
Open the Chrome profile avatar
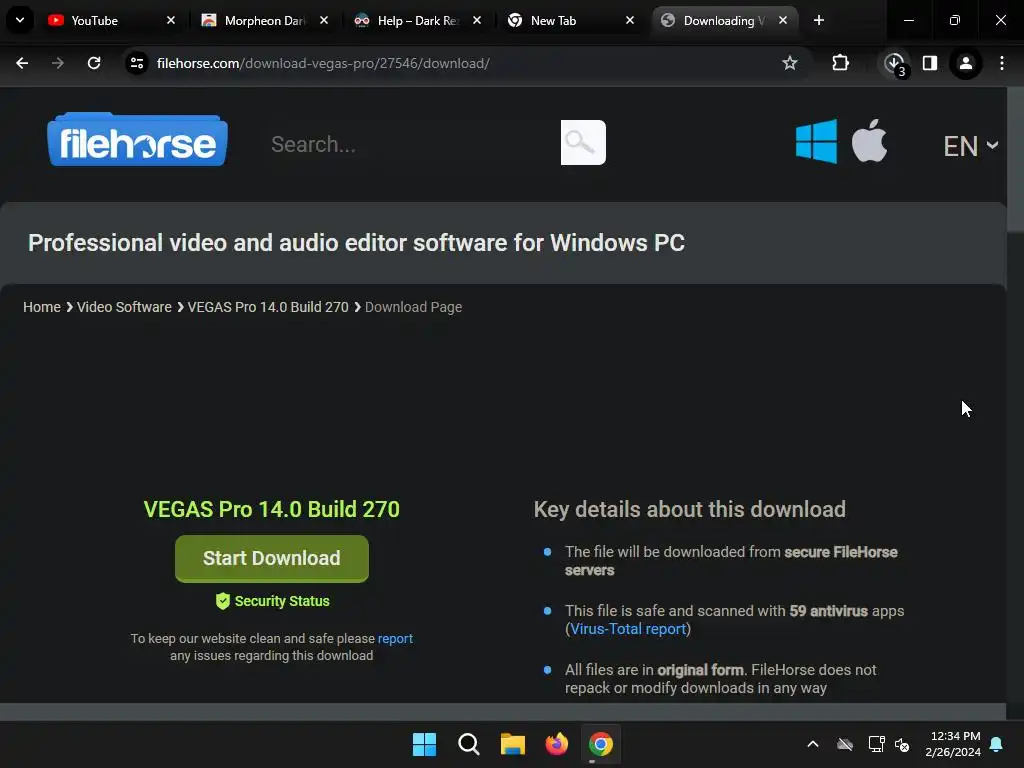[966, 63]
